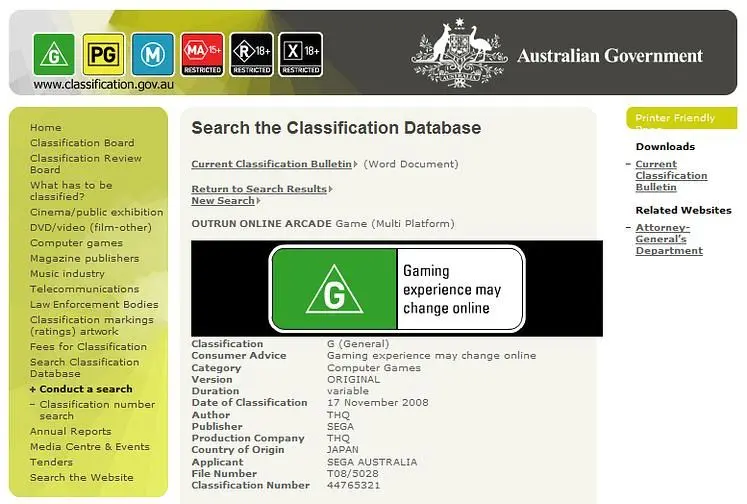
Task: Click the black X18+ restricted icon
Action: 301,54
